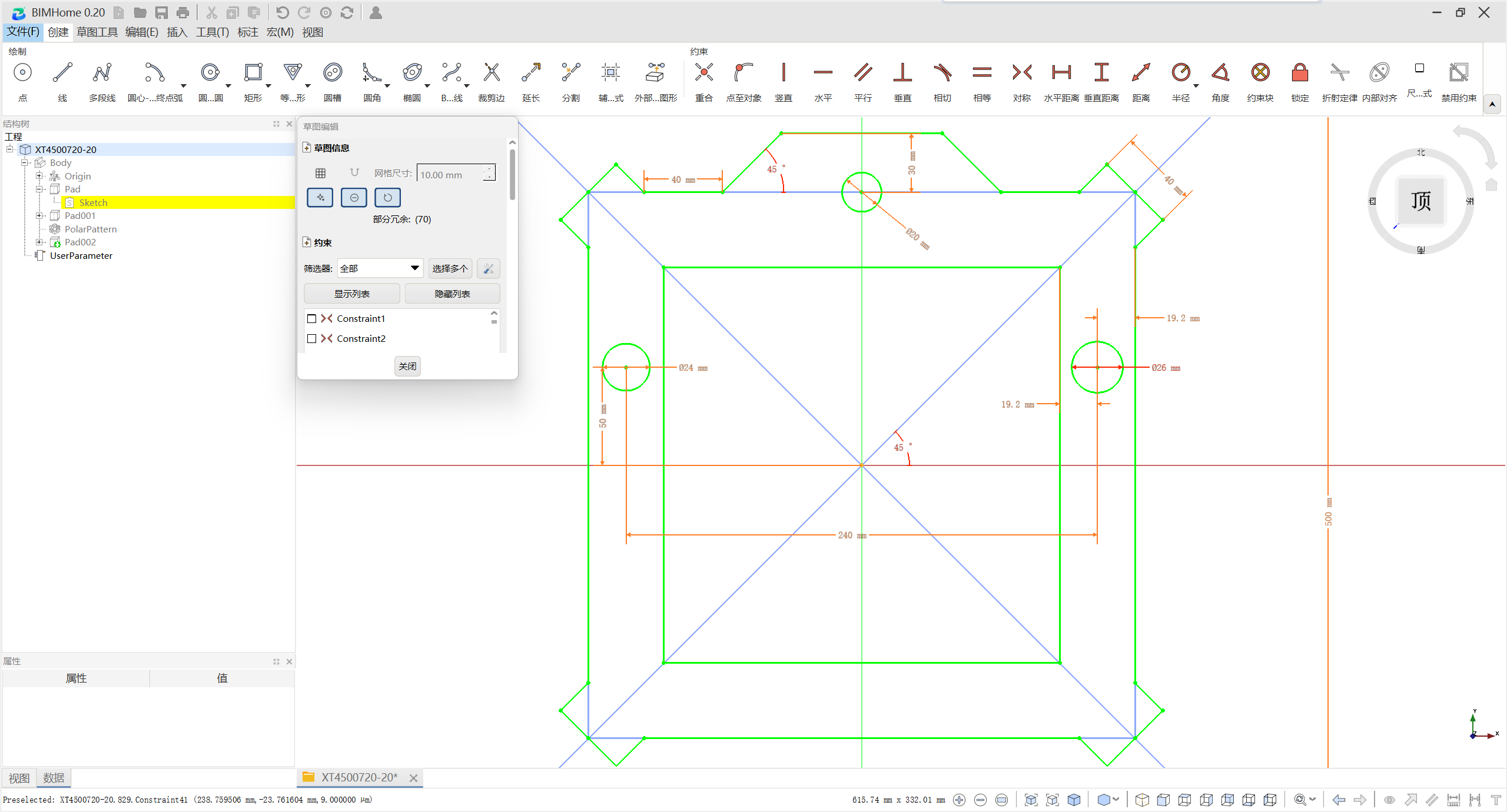Click the sketch editor panel vertical scrollbar
Viewport: 1507px width, 812px height.
click(x=512, y=174)
